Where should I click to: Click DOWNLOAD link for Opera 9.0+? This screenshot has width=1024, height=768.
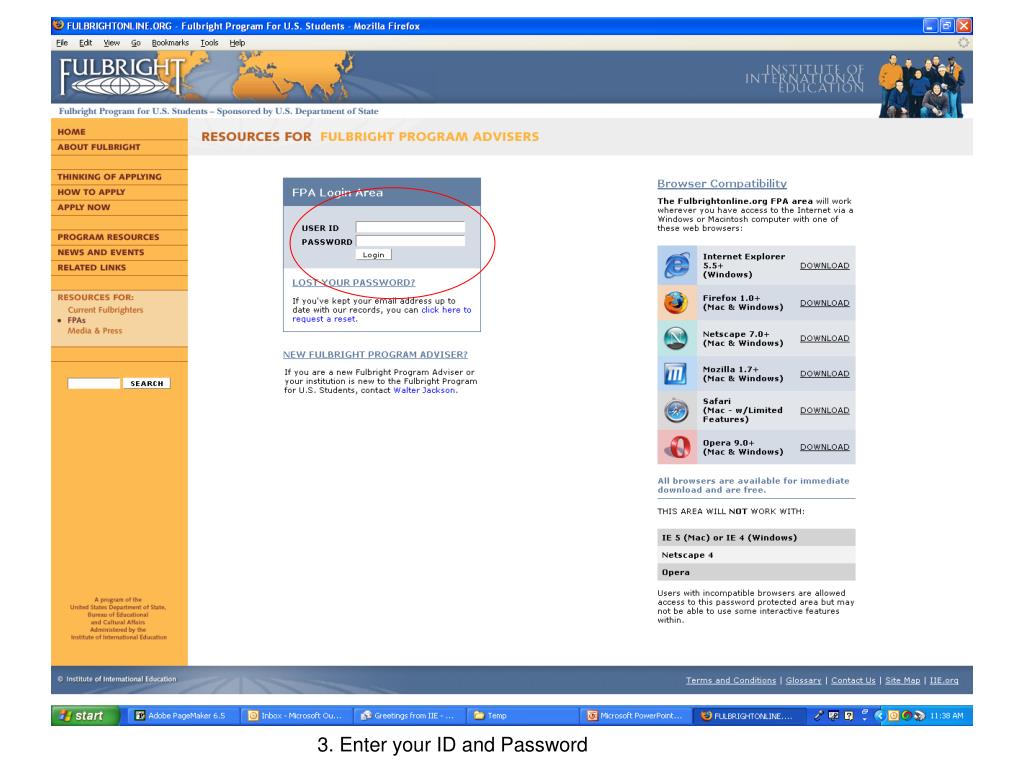[825, 447]
